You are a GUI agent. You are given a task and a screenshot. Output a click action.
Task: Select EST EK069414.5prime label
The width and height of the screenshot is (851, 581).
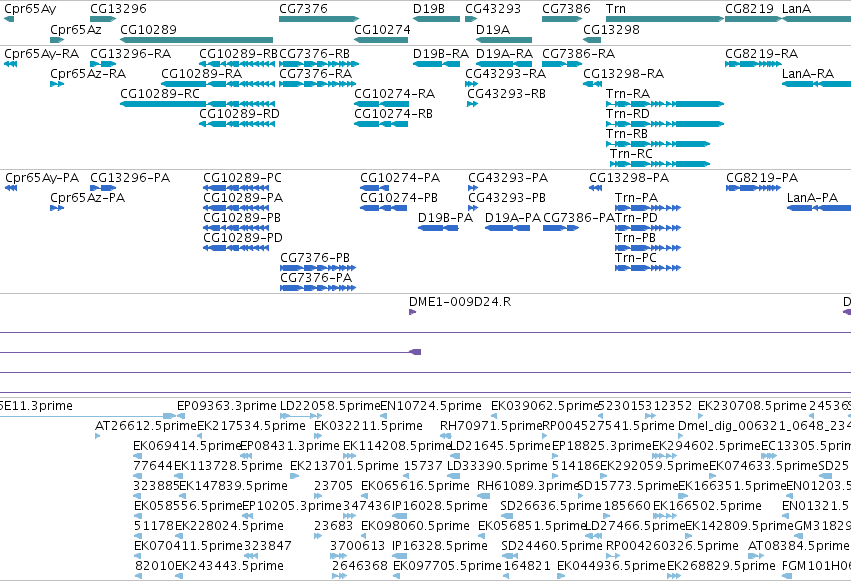(187, 446)
